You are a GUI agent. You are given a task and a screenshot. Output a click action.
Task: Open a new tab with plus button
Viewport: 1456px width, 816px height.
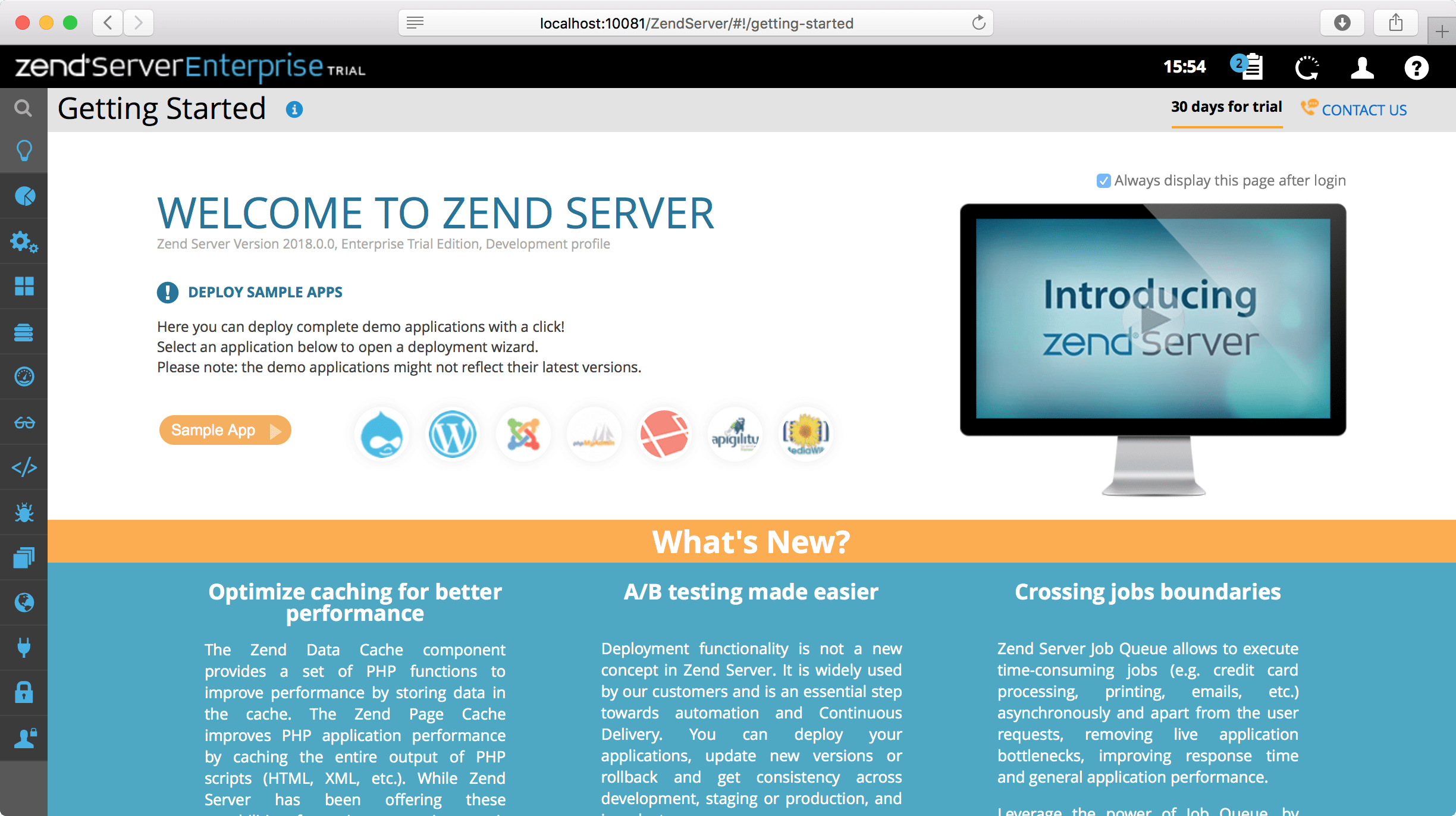point(1442,32)
